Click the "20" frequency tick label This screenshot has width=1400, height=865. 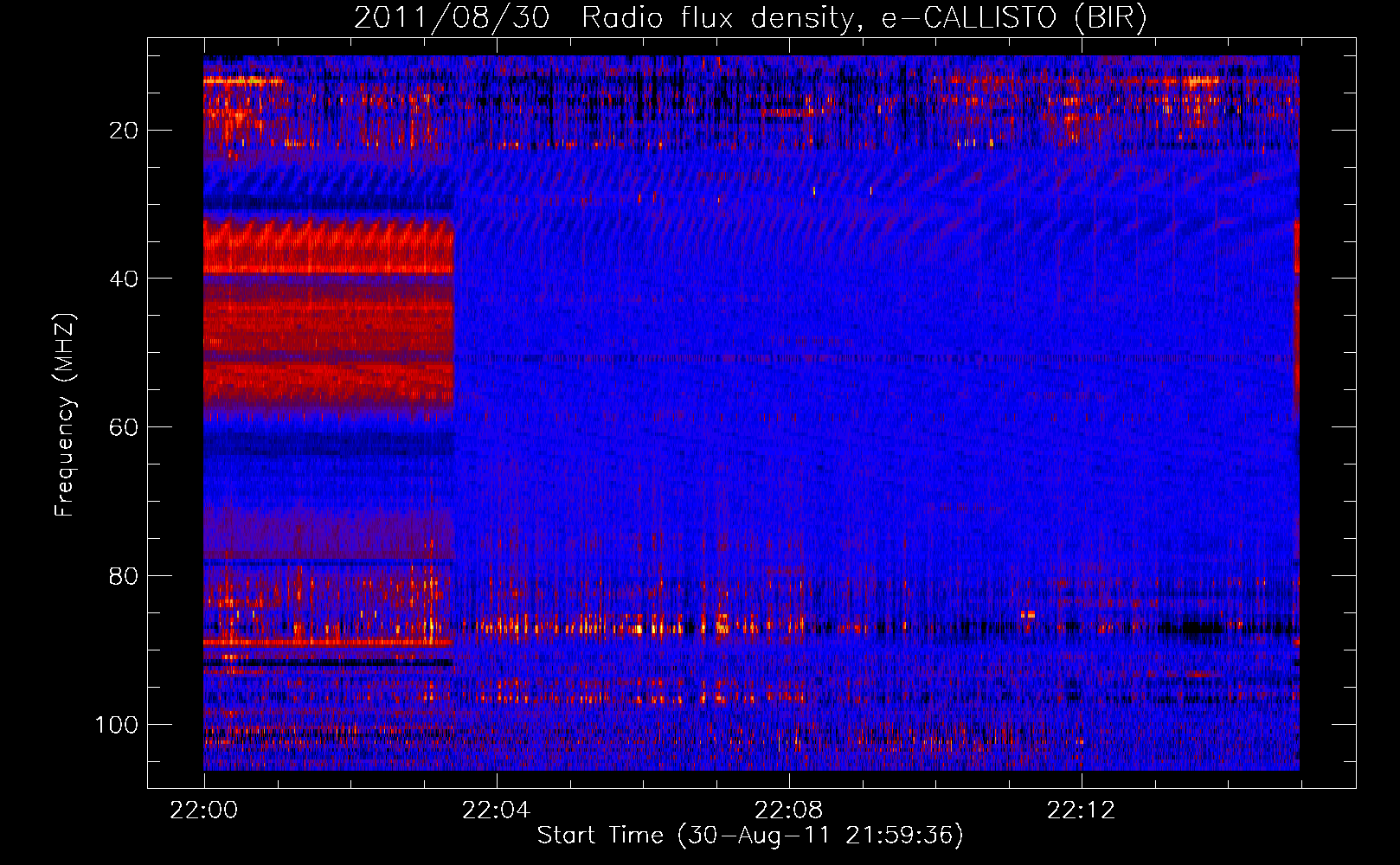tap(124, 131)
